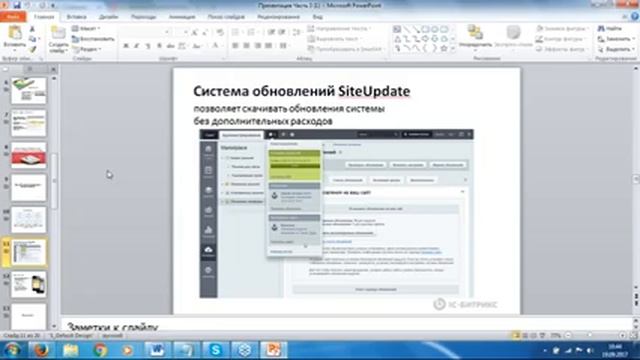Click the Justify text icon
This screenshot has height=360, width=640.
268,46
